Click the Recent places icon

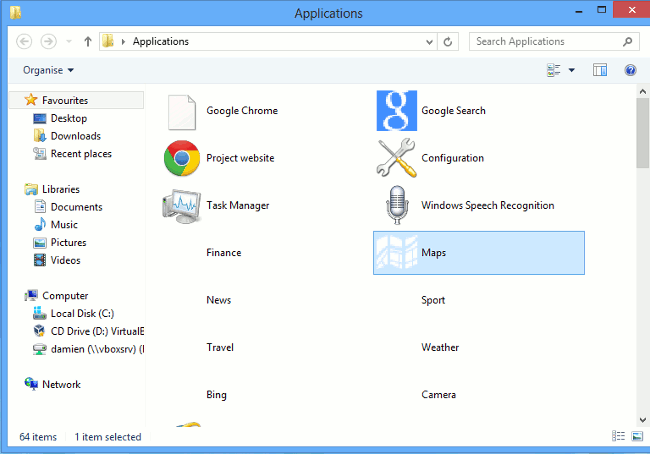tap(40, 153)
